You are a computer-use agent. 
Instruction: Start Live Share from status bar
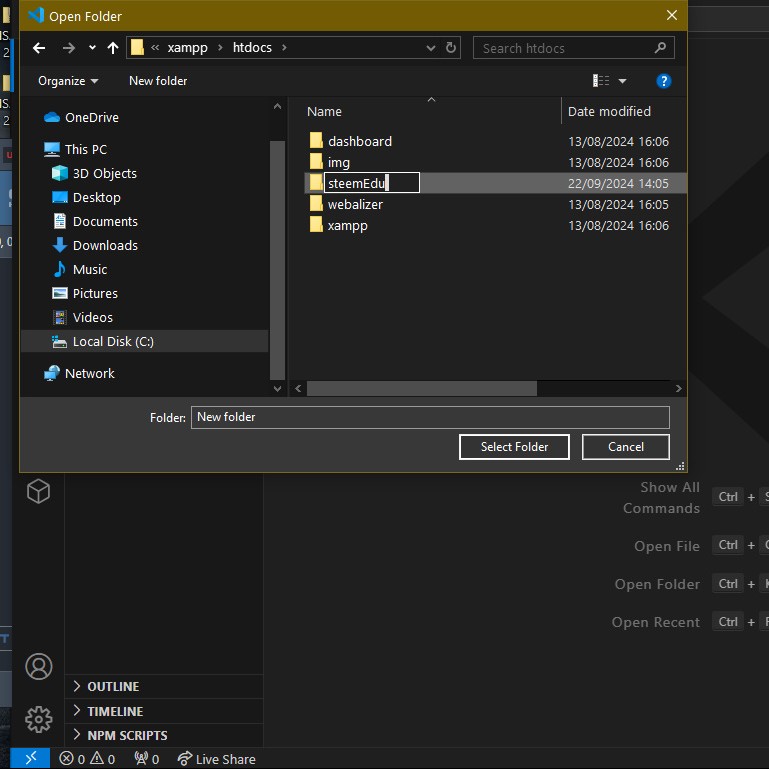coord(216,759)
